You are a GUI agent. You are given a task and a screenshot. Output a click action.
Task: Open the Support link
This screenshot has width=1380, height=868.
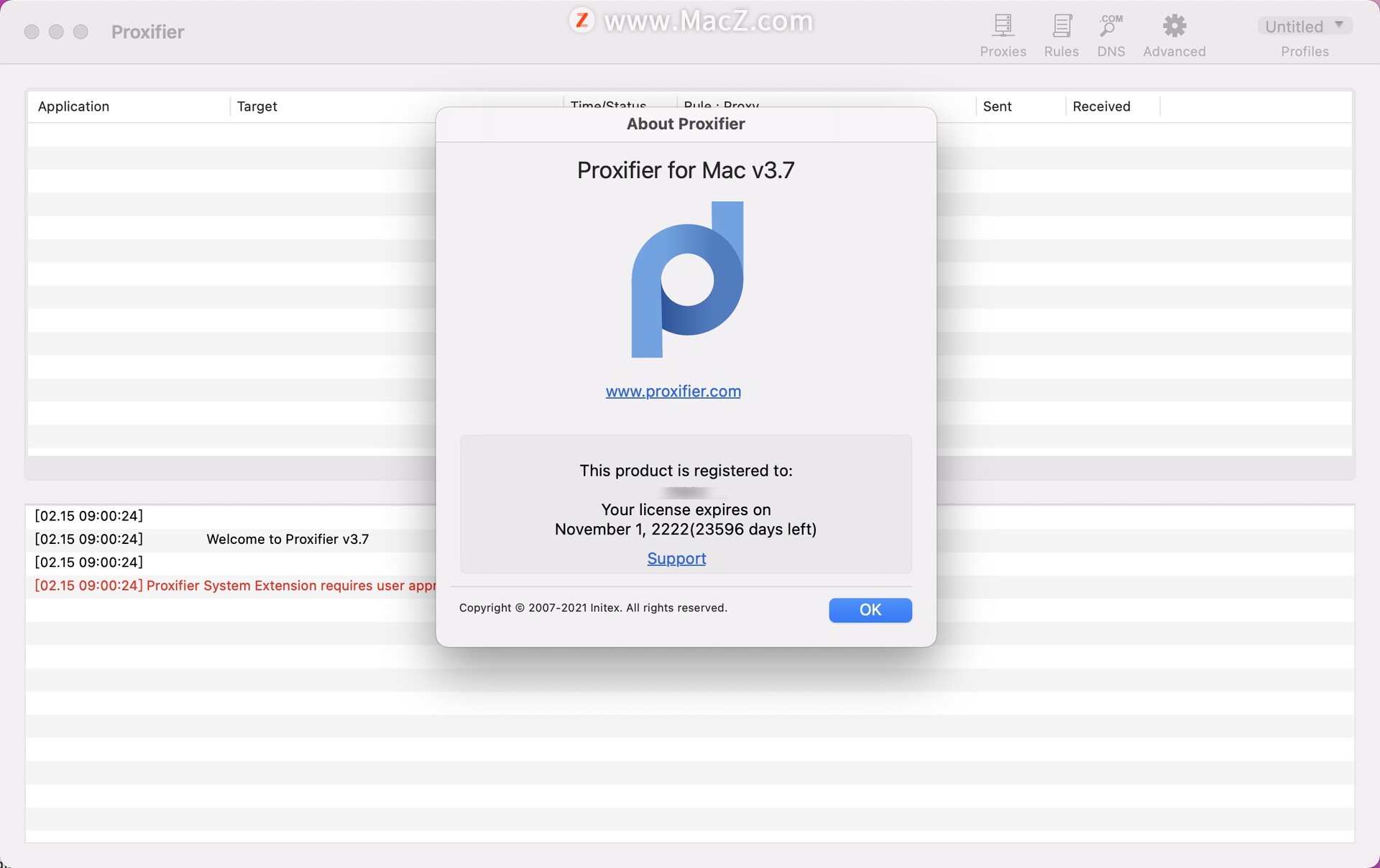(676, 558)
